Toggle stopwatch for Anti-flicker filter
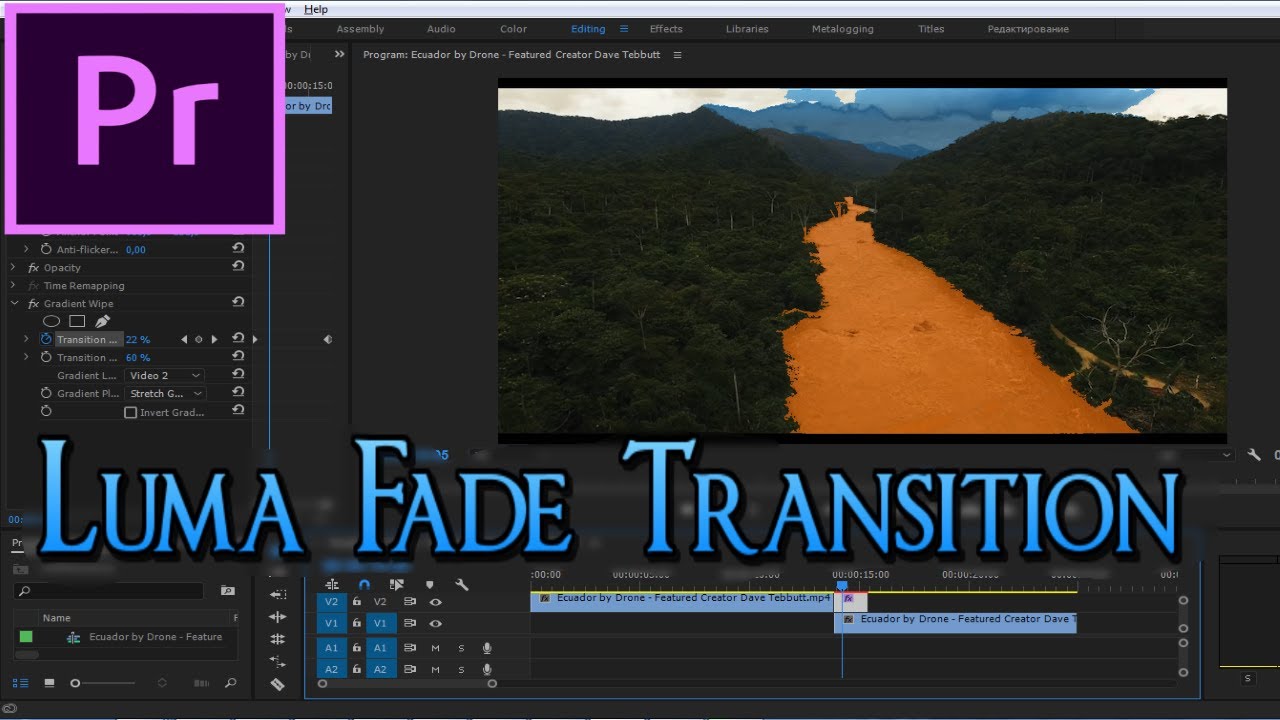This screenshot has height=720, width=1280. coord(45,249)
